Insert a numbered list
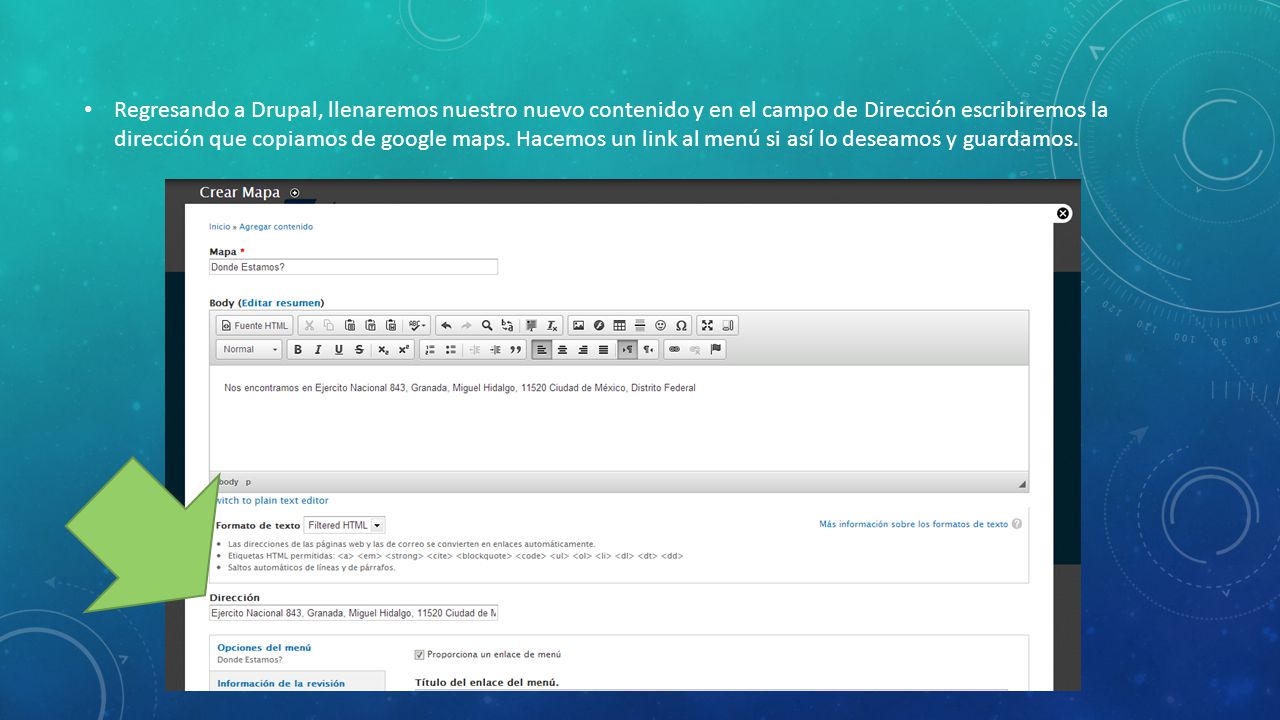1280x720 pixels. click(430, 349)
